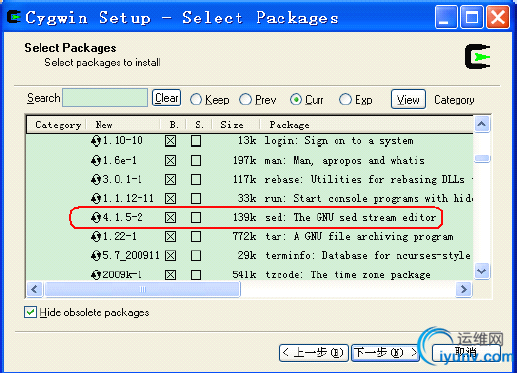The width and height of the screenshot is (520, 373).
Task: Close the Cygwin Setup window
Action: 498,17
